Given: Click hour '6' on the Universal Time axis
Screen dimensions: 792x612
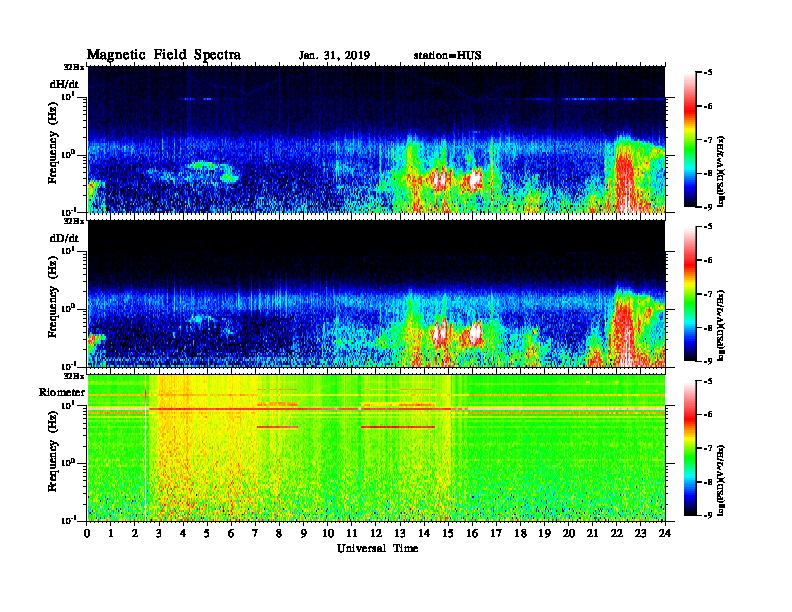Looking at the screenshot, I should click(231, 533).
